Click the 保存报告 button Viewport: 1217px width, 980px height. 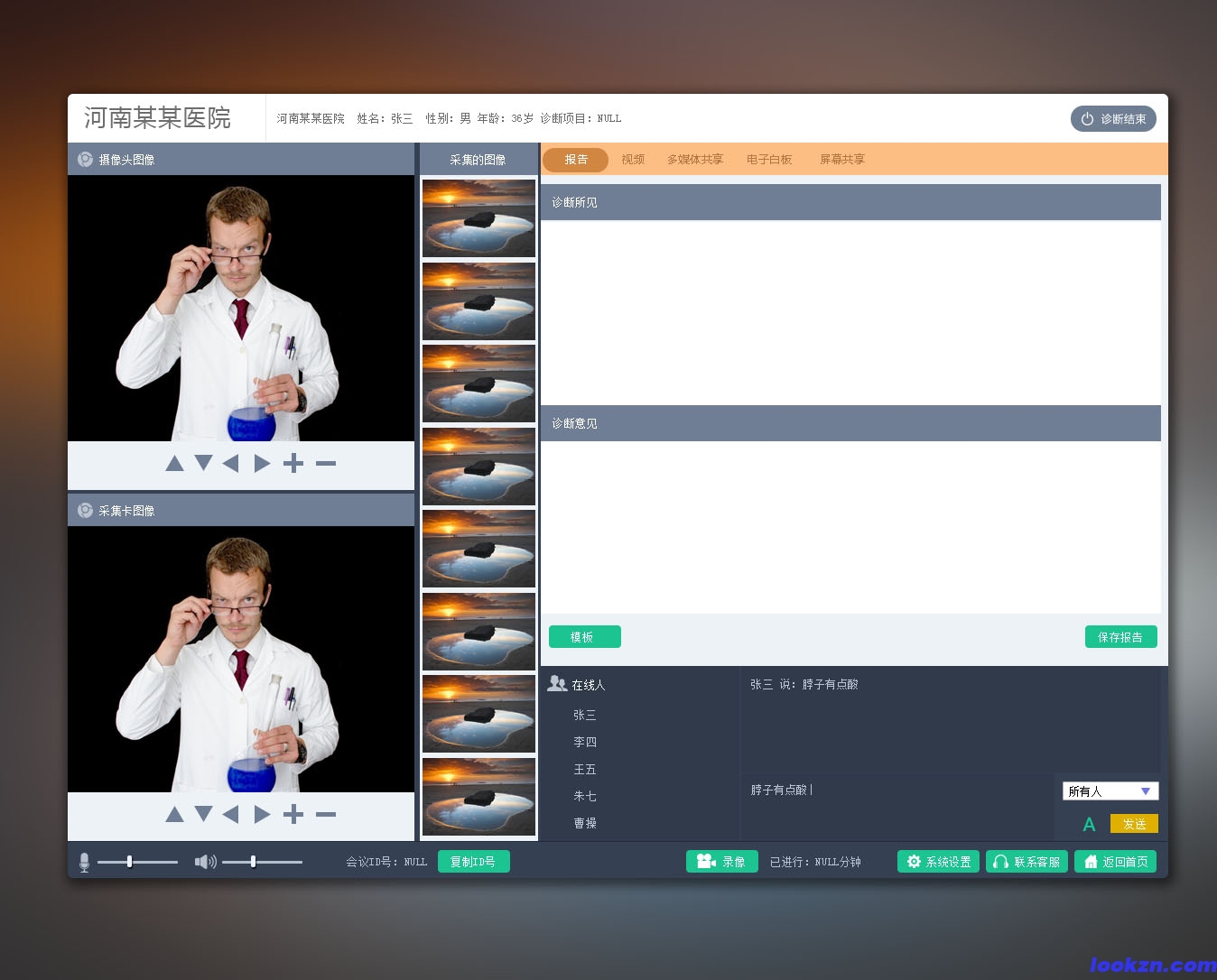click(1120, 637)
